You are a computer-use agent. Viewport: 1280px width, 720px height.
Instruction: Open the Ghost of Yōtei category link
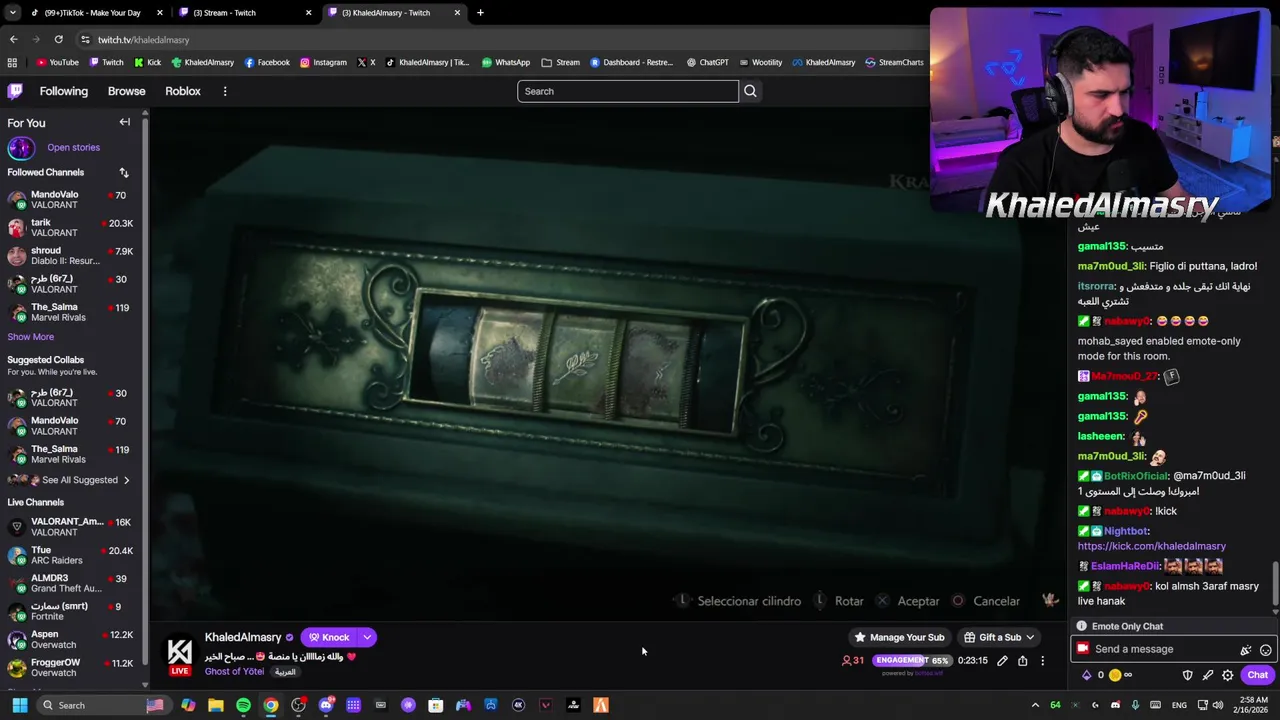[234, 671]
